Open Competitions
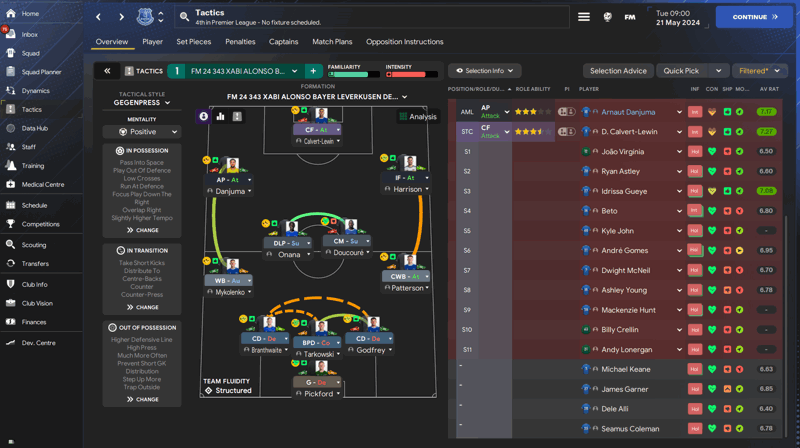 click(x=40, y=224)
